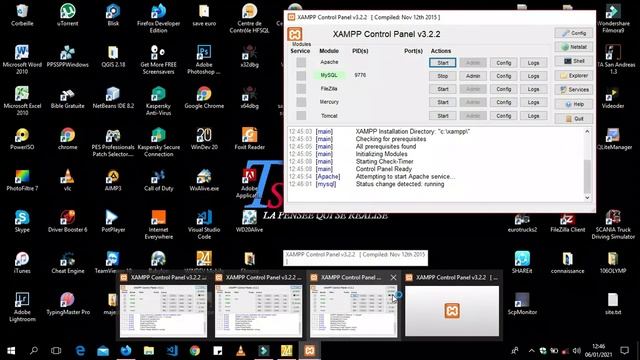This screenshot has height=360, width=640.
Task: Click the XAMPP log scrollbar thumb
Action: click(587, 176)
